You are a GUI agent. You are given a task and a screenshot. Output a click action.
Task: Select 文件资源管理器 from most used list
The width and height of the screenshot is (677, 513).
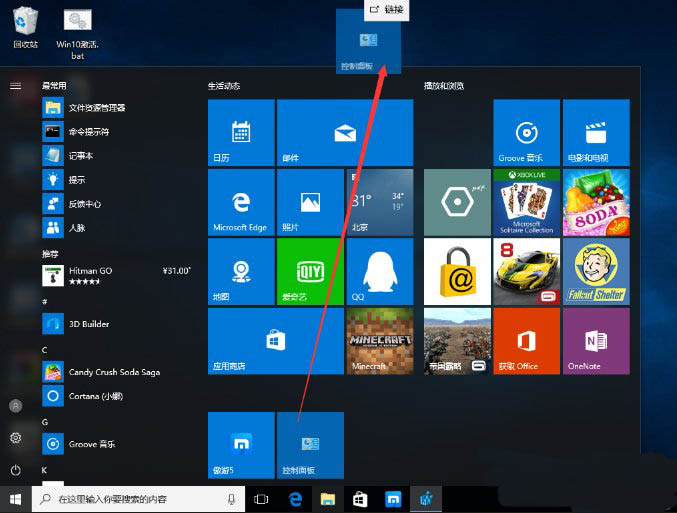coord(96,107)
